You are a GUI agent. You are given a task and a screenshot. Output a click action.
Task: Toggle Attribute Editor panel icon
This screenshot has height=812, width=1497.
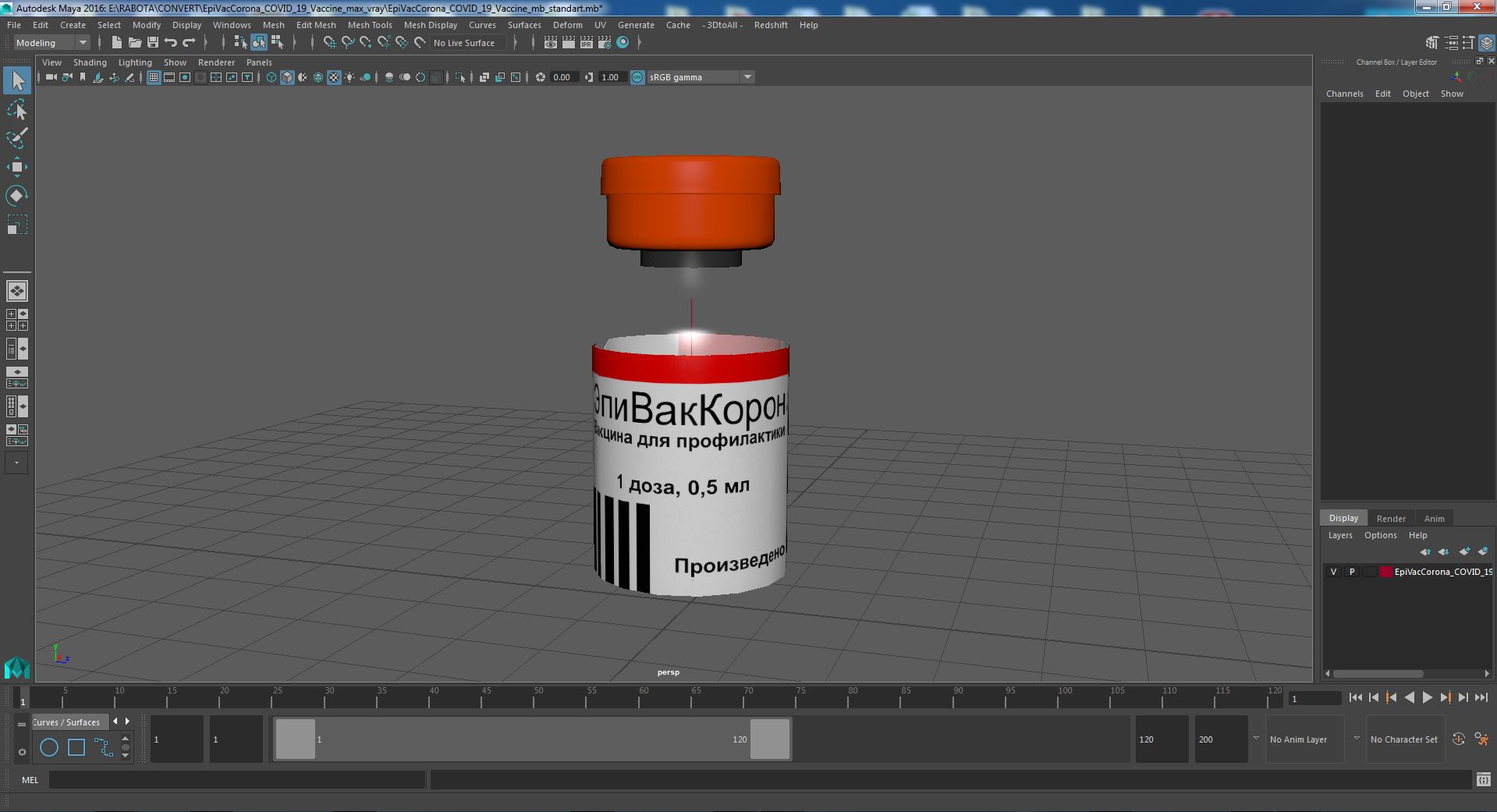(x=1451, y=43)
